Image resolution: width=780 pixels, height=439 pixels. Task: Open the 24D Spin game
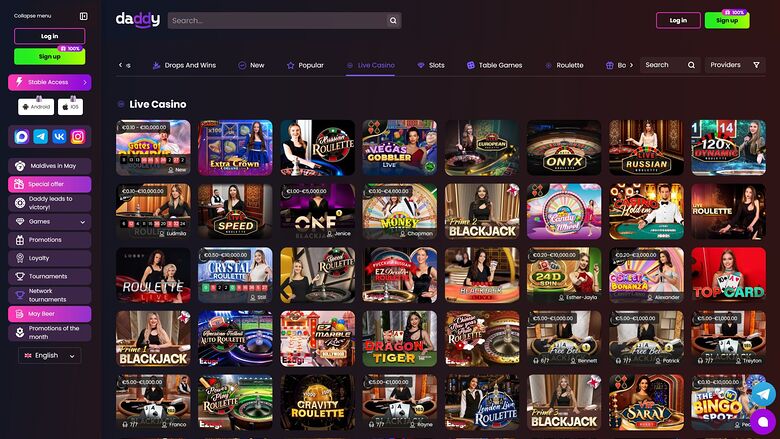(564, 275)
